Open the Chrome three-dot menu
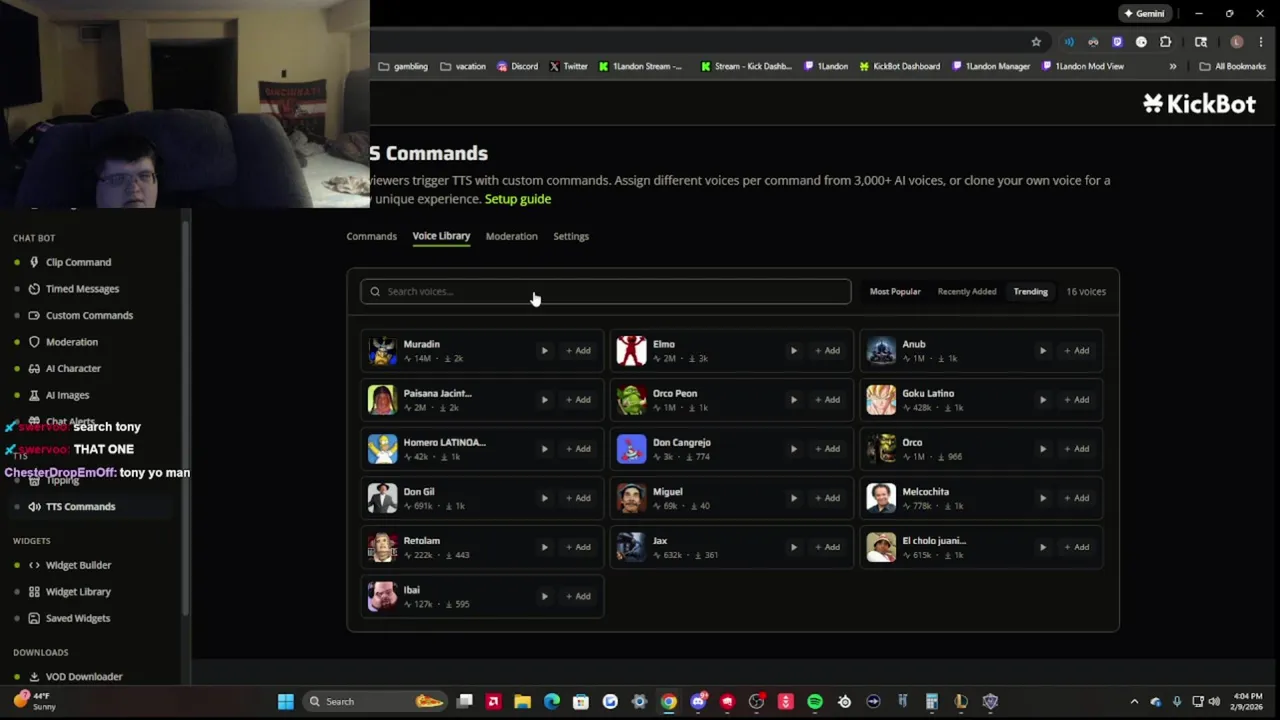 pos(1263,42)
